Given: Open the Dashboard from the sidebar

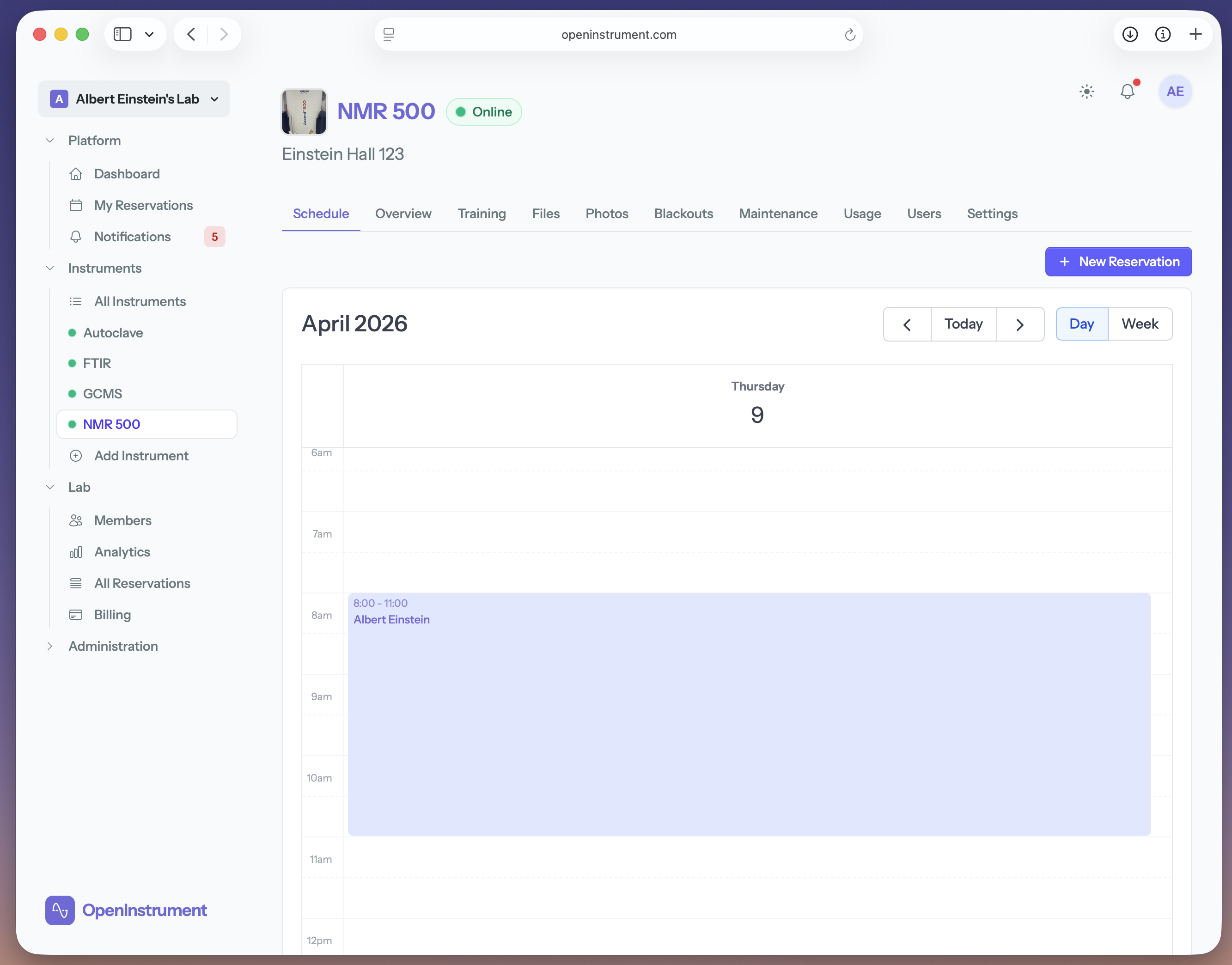Looking at the screenshot, I should [x=127, y=173].
